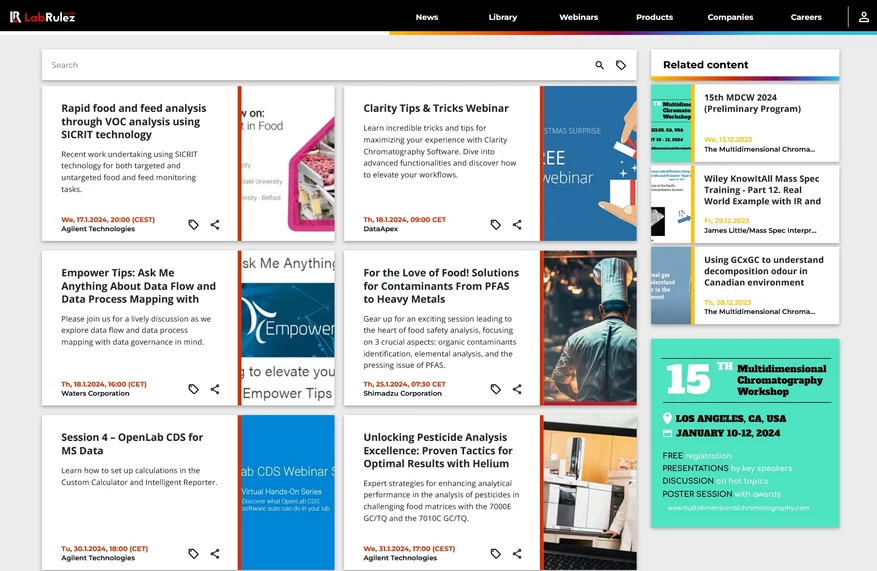Click the SICRIT webinar thumbnail image
The image size is (877, 571).
pos(288,163)
